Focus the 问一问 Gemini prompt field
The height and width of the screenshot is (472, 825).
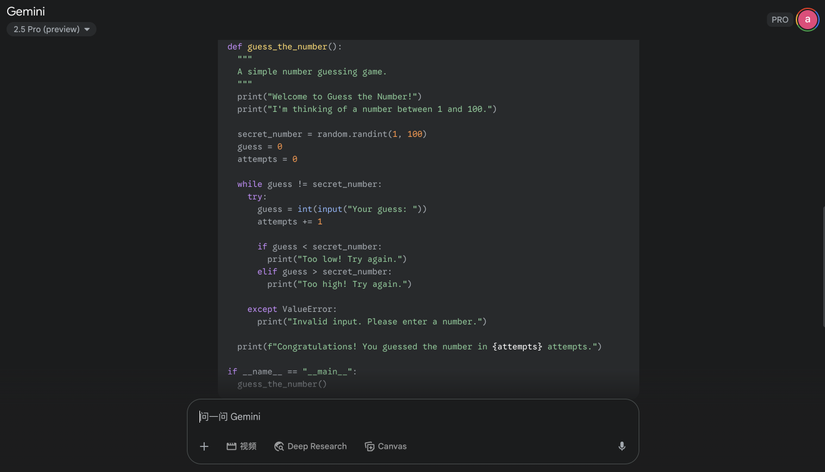click(x=412, y=417)
